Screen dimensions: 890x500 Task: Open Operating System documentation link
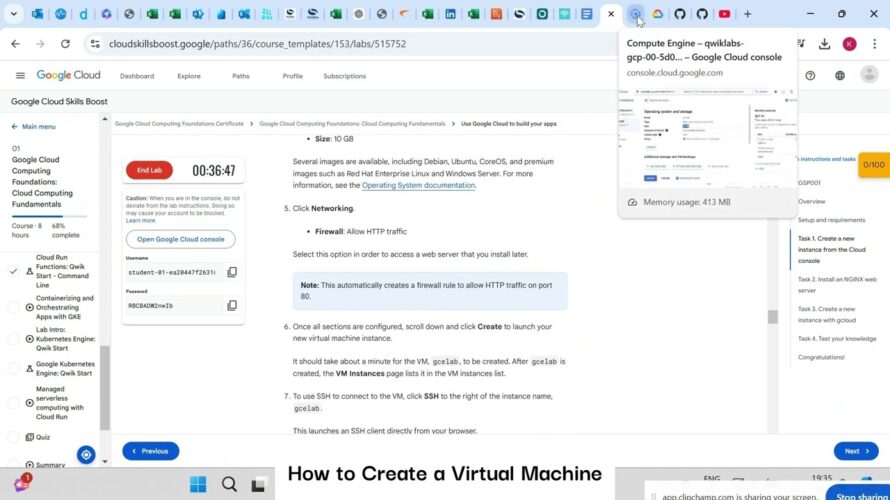418,186
